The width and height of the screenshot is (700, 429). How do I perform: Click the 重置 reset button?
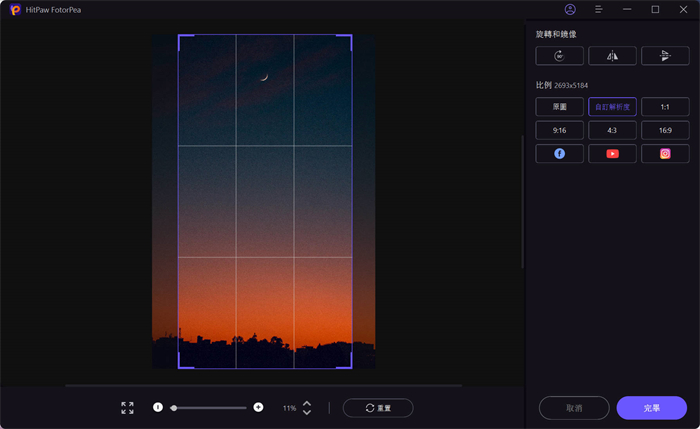[378, 408]
